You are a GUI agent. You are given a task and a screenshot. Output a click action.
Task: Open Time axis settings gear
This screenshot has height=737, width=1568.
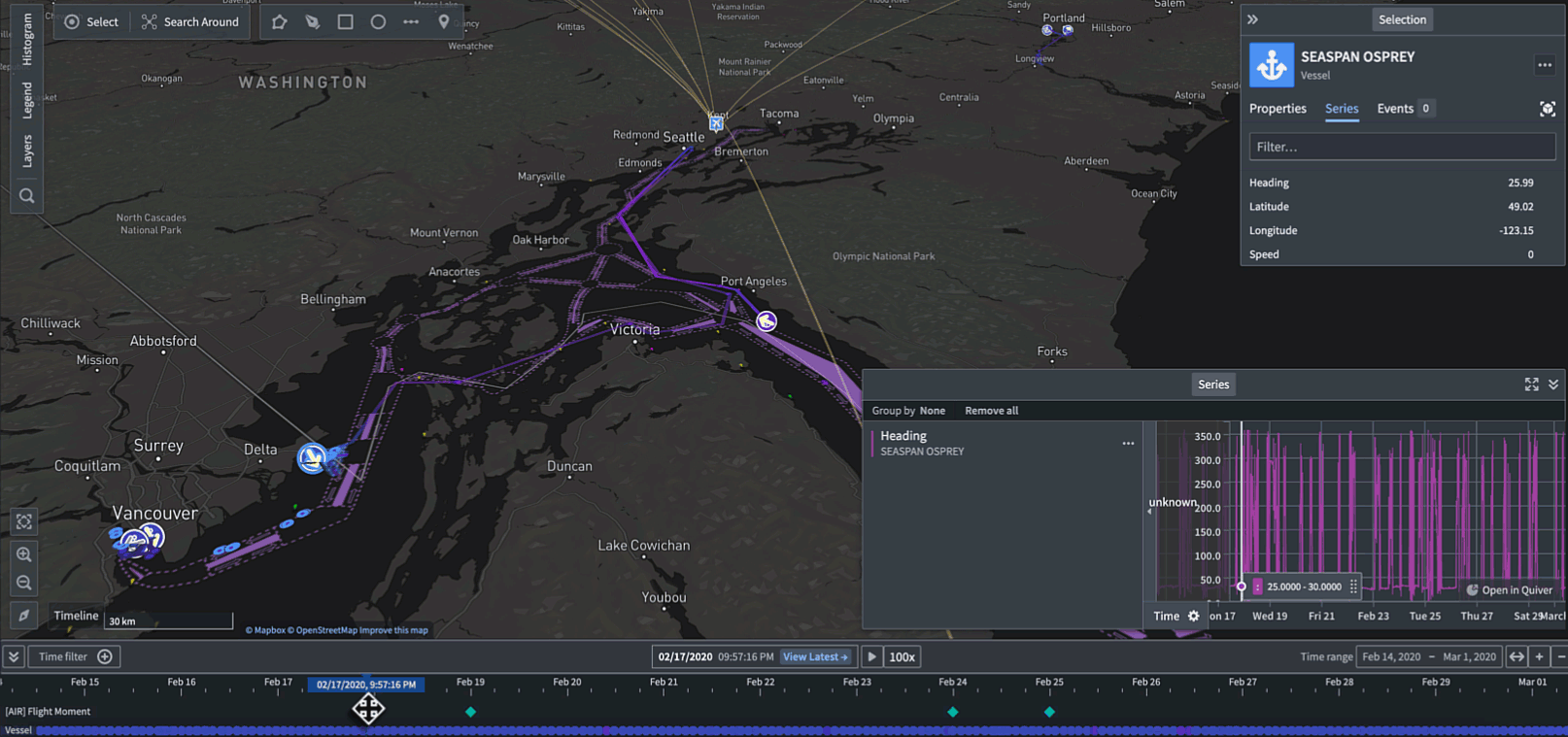point(1194,616)
